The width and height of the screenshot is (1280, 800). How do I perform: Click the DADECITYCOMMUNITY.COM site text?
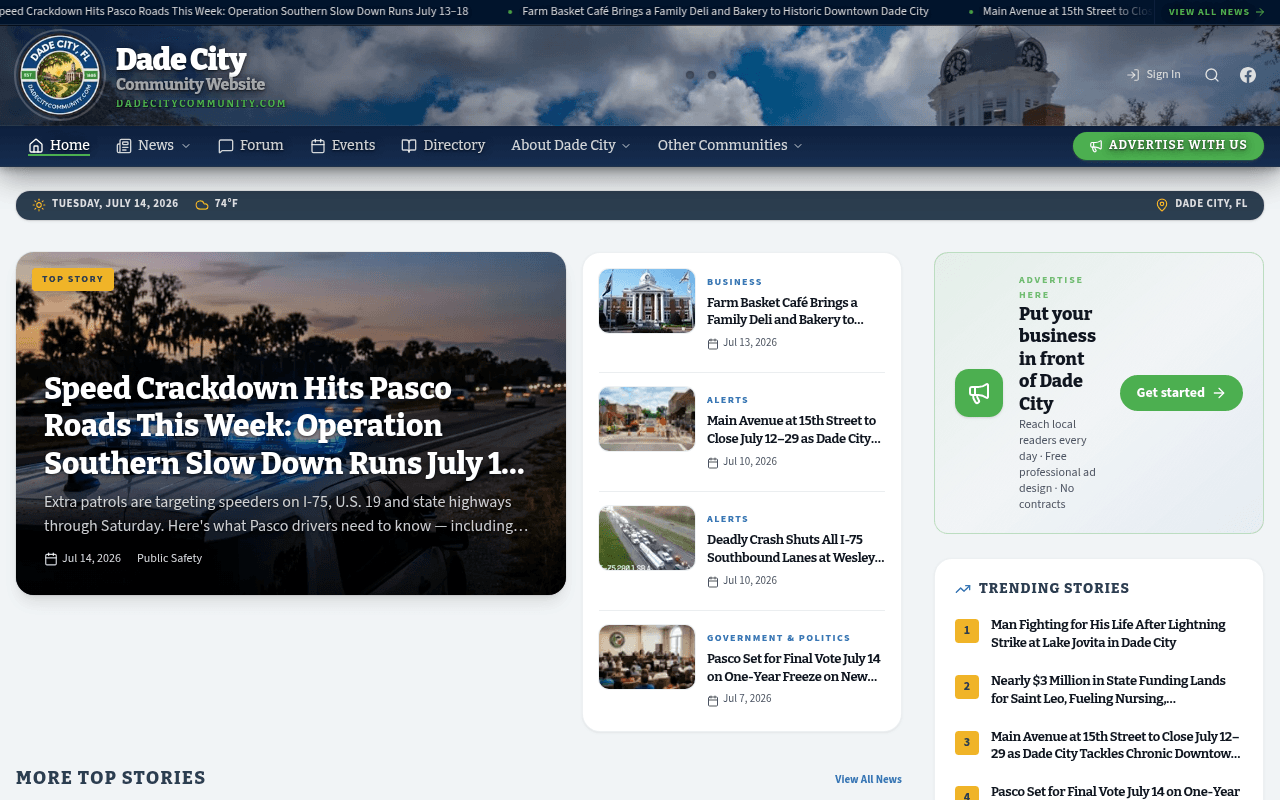coord(201,104)
